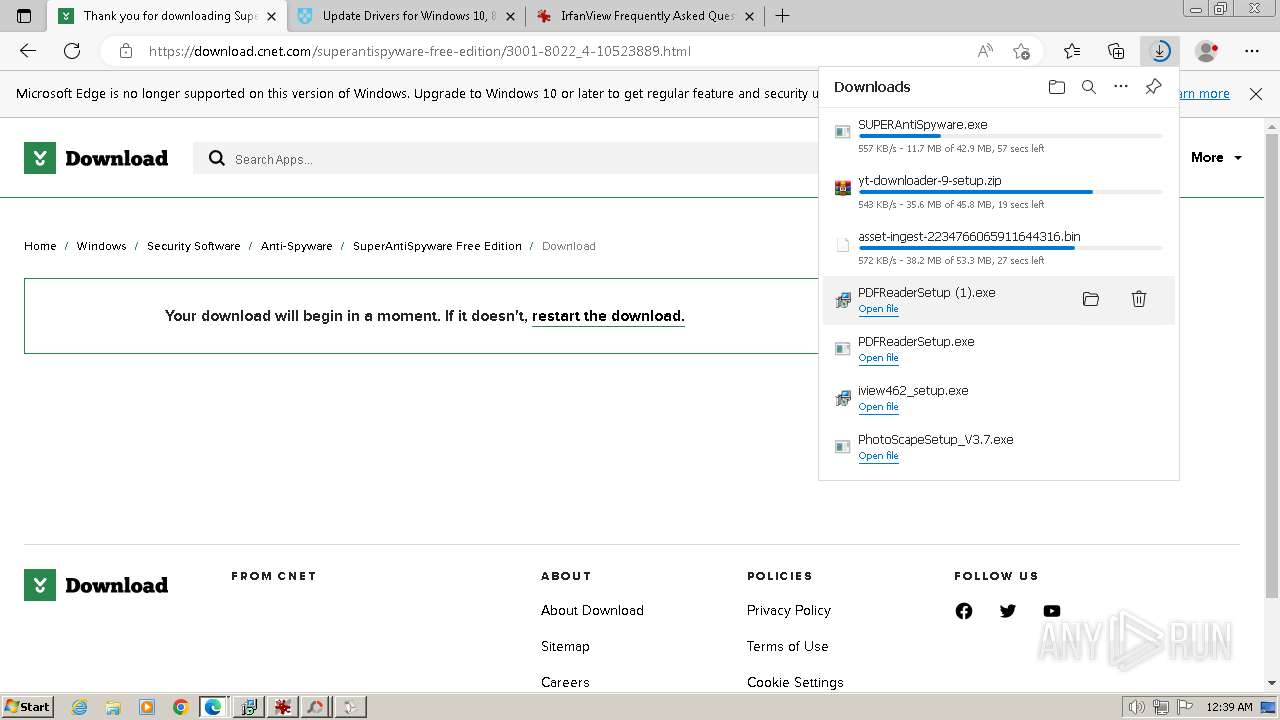Click the Download site logo in the header

click(96, 158)
